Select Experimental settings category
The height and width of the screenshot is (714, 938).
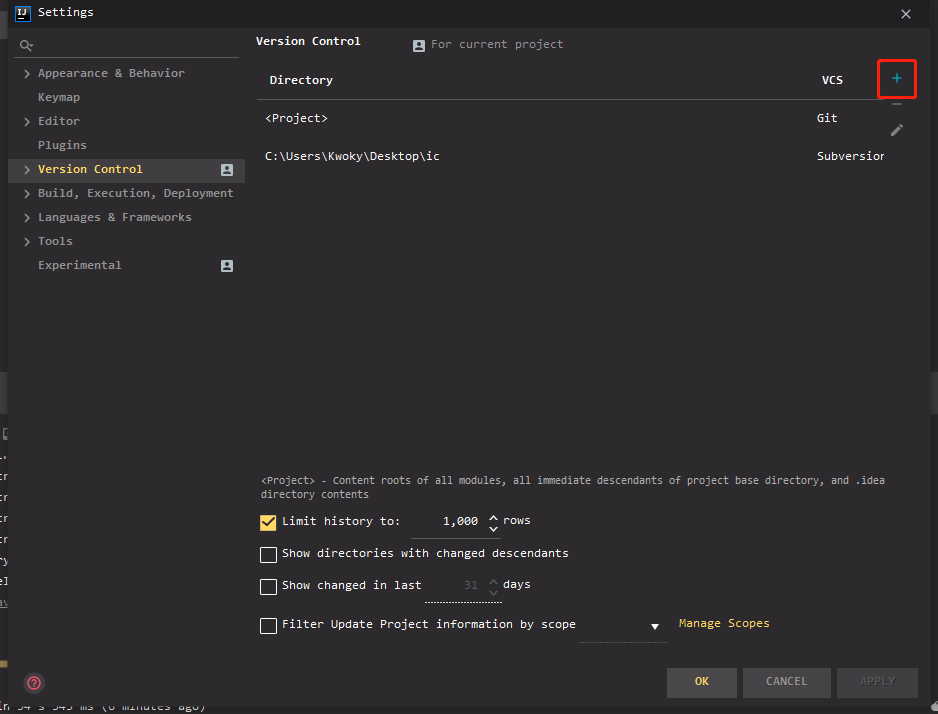click(x=80, y=265)
